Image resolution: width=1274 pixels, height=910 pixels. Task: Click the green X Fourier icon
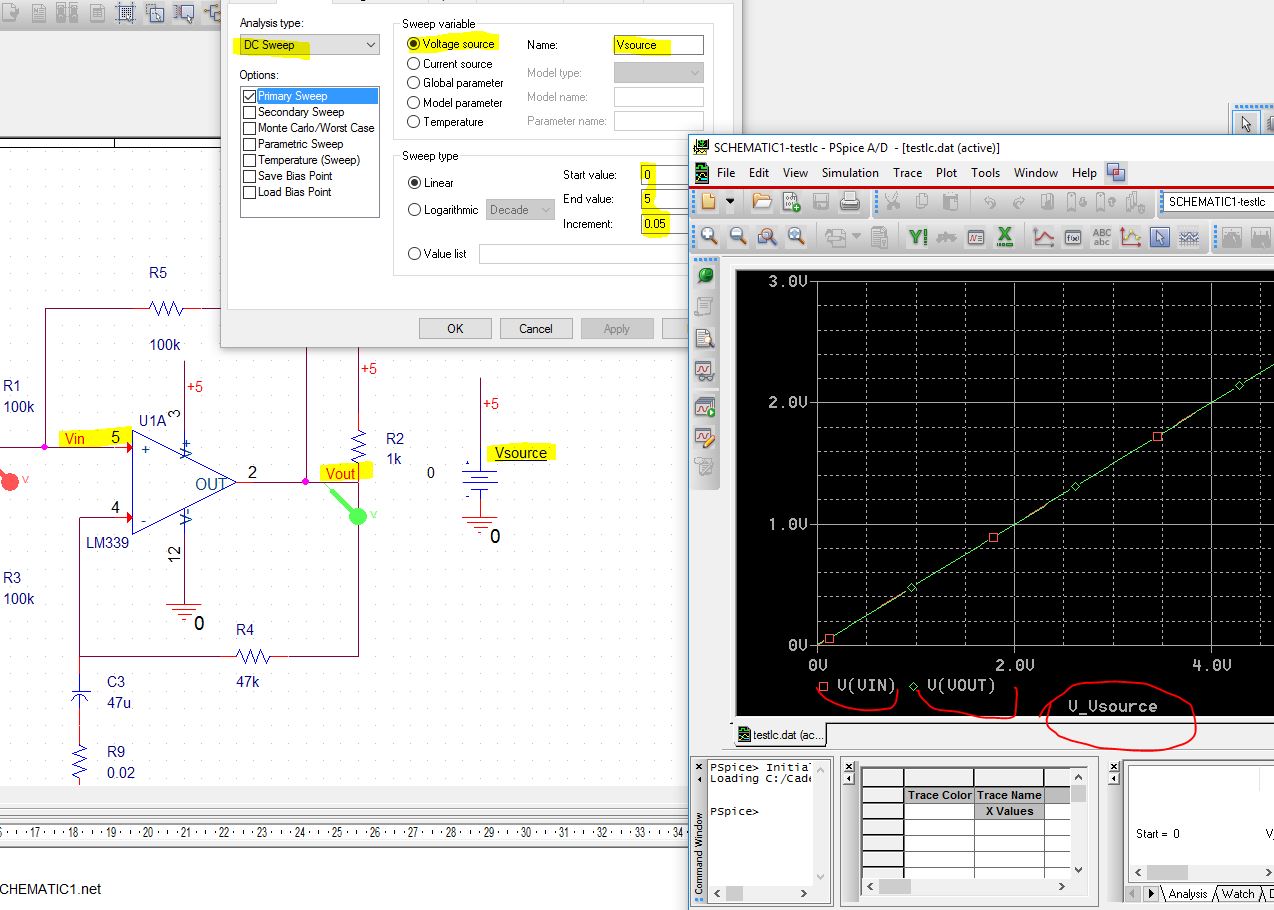tap(1005, 237)
